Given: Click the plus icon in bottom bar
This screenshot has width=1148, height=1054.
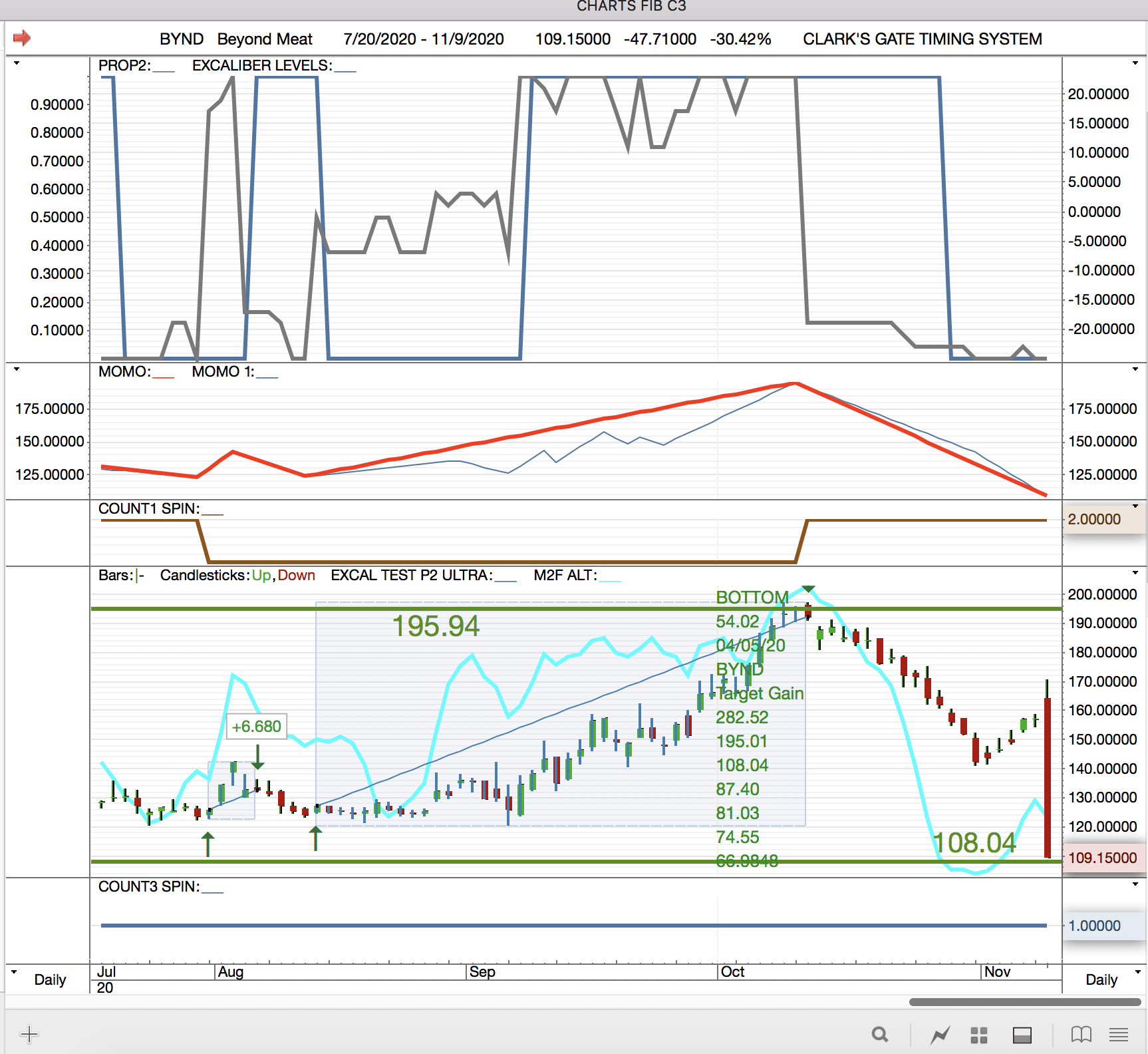Looking at the screenshot, I should click(29, 1034).
